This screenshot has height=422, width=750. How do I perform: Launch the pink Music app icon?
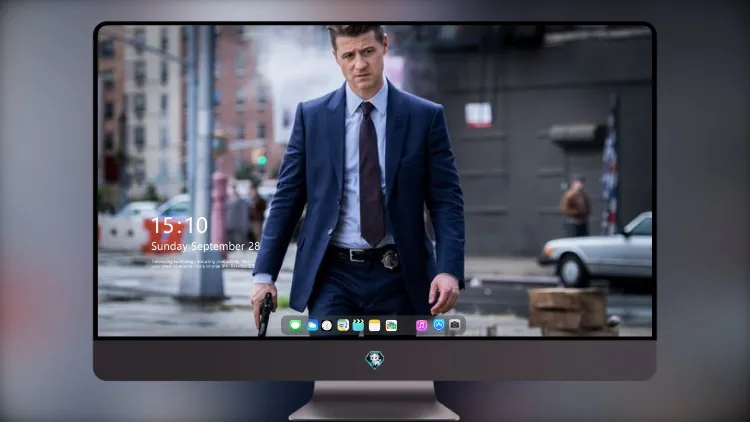[421, 325]
